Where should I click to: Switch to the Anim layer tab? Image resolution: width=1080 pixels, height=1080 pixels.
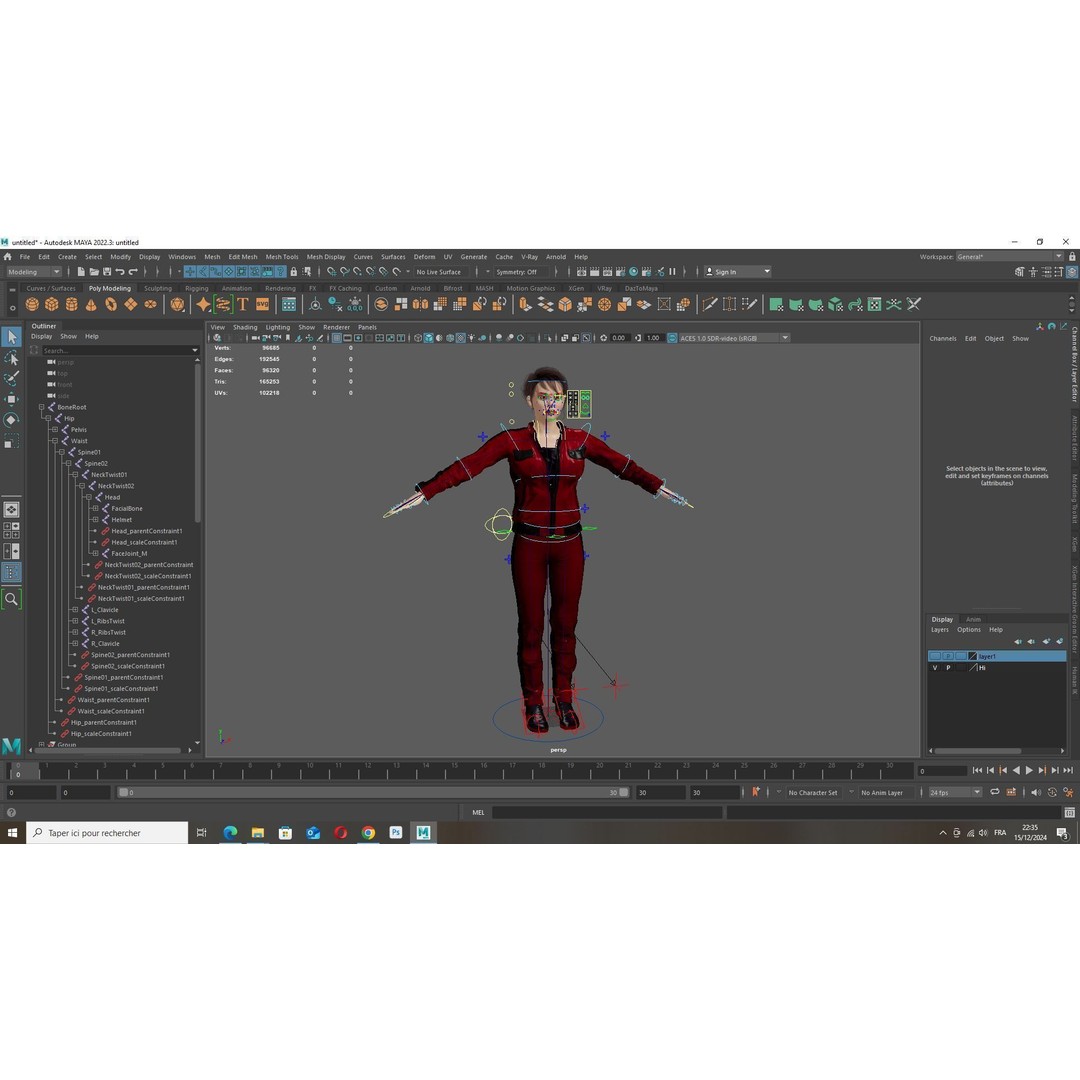[x=973, y=619]
